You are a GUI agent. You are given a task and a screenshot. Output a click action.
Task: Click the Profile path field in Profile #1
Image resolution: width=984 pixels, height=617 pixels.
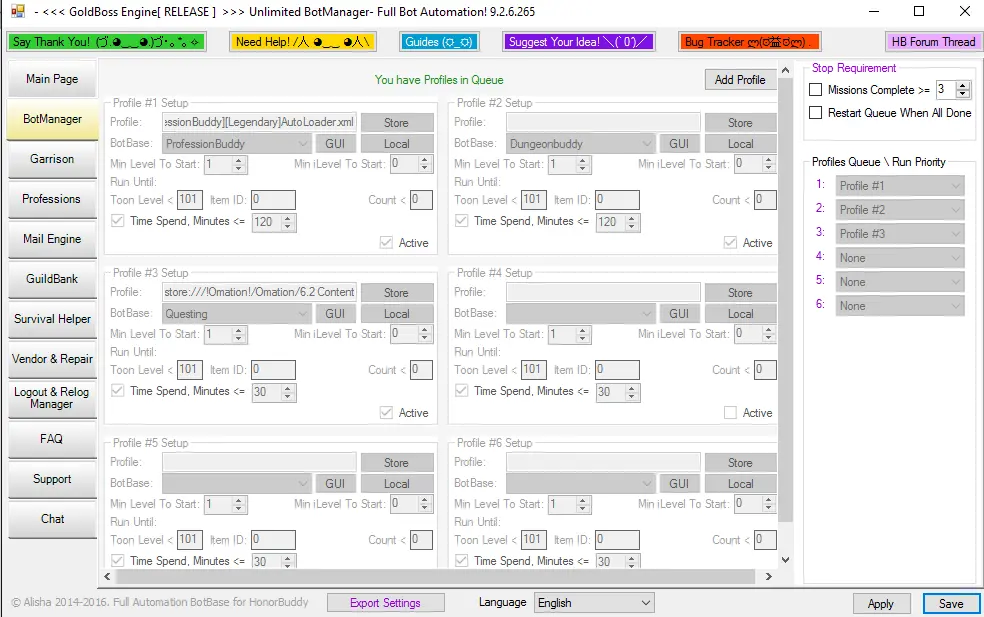click(259, 122)
